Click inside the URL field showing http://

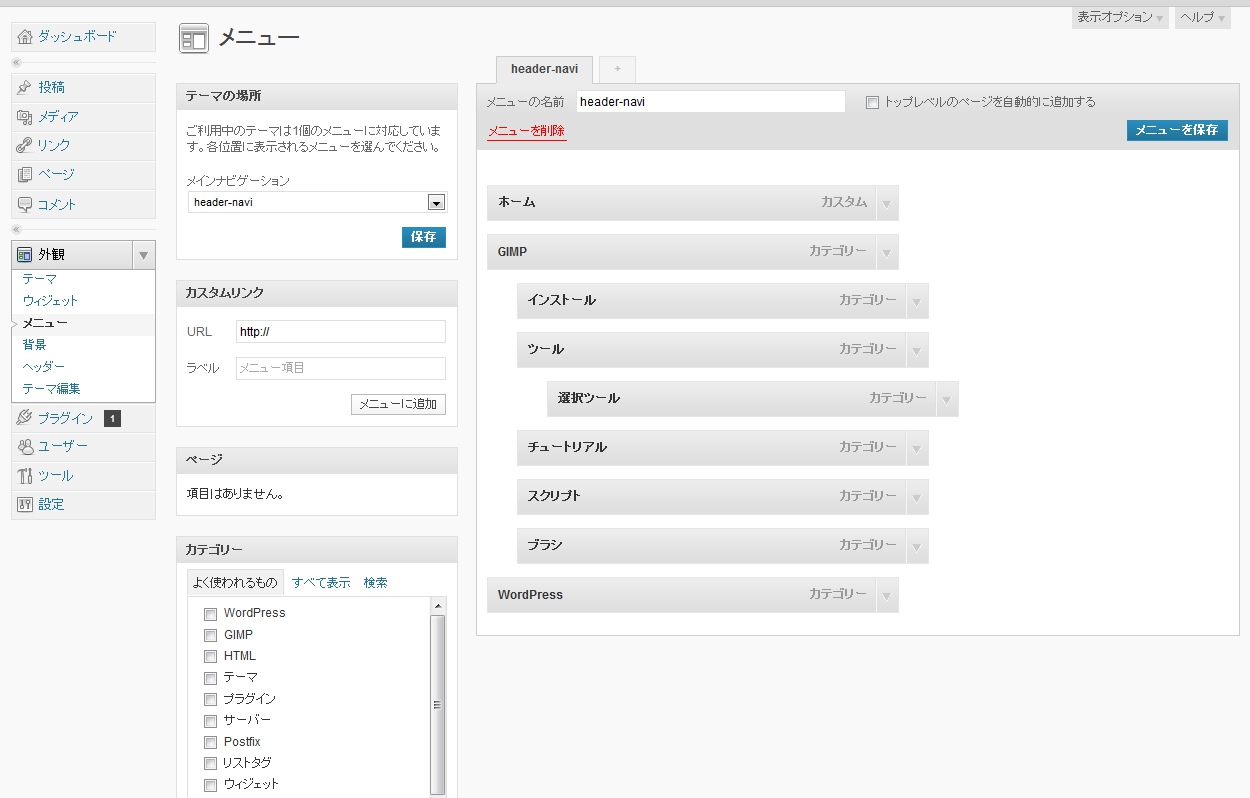[340, 331]
